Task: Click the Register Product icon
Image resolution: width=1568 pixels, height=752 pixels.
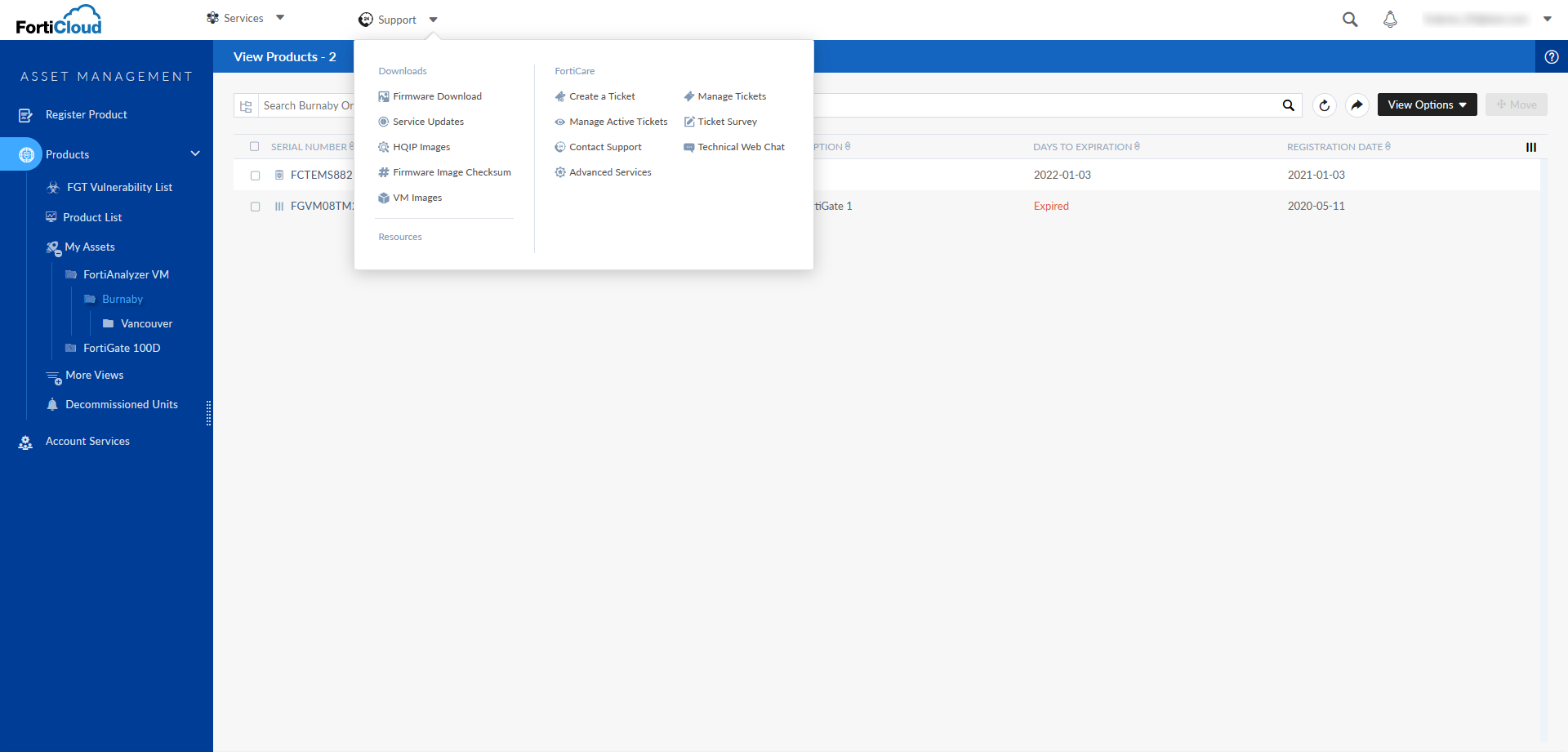Action: click(25, 115)
